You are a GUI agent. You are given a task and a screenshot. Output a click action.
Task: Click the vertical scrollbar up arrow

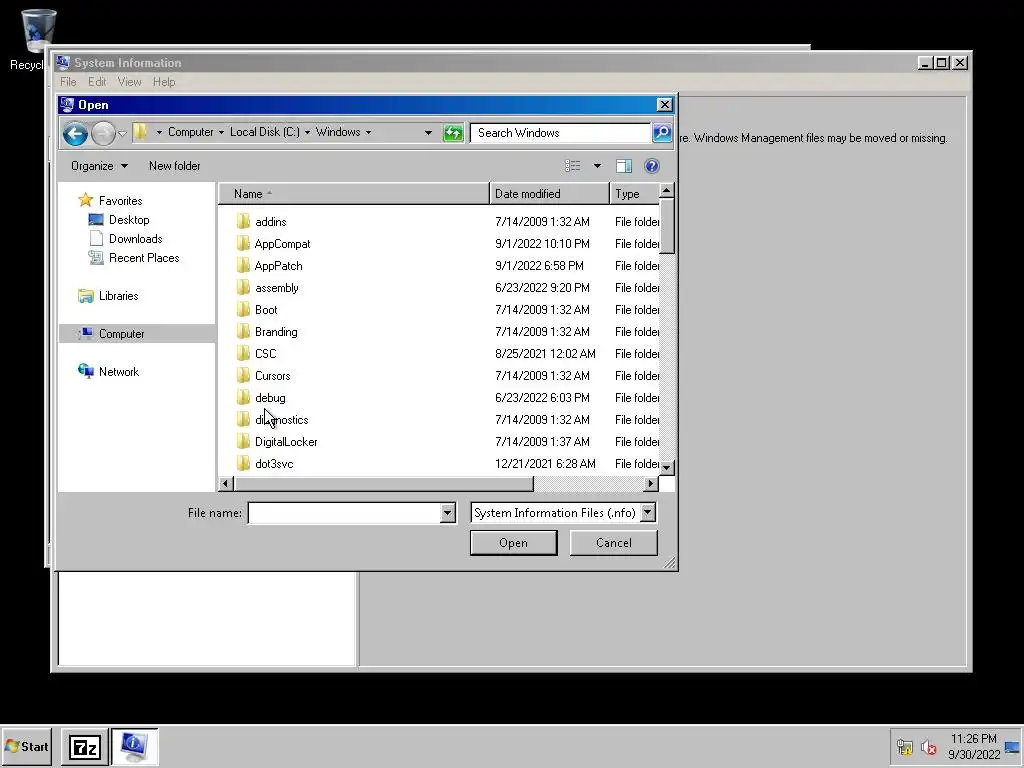(x=666, y=191)
